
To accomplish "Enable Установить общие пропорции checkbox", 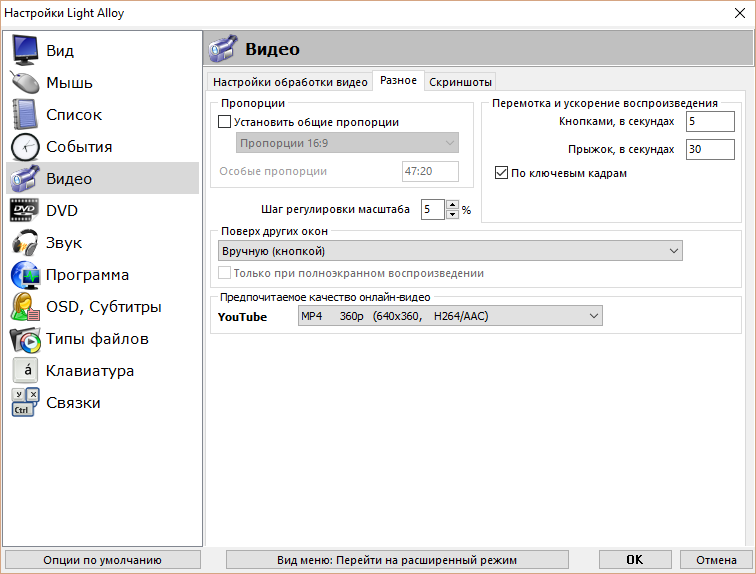I will 224,121.
